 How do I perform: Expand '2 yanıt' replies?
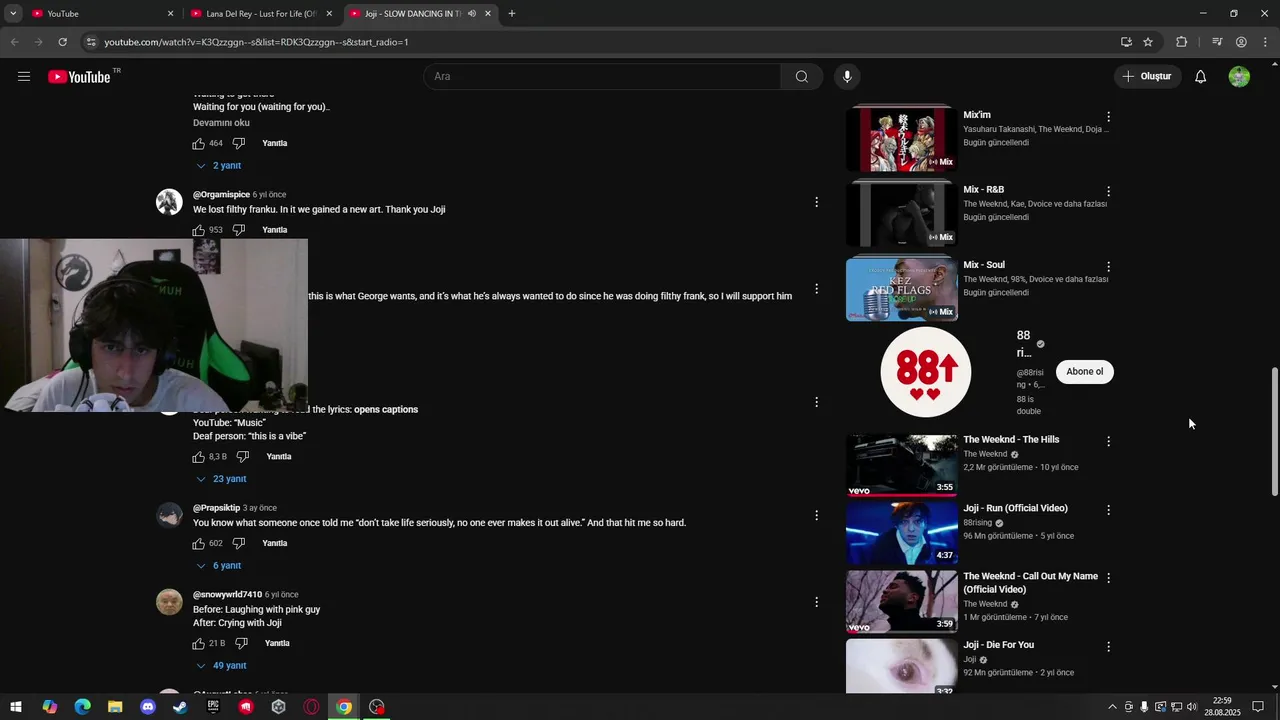coord(219,166)
